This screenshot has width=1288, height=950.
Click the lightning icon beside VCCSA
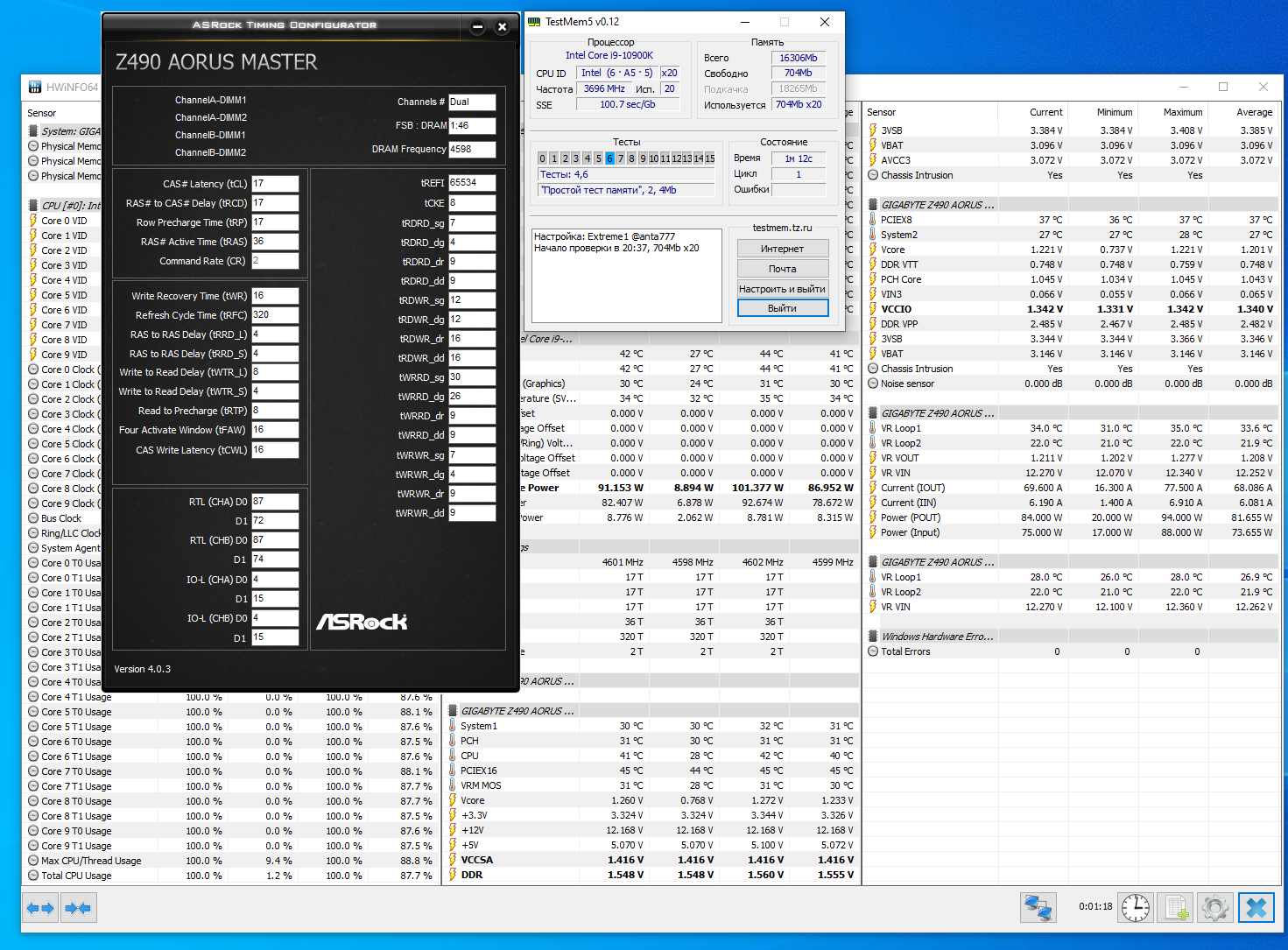pyautogui.click(x=453, y=860)
